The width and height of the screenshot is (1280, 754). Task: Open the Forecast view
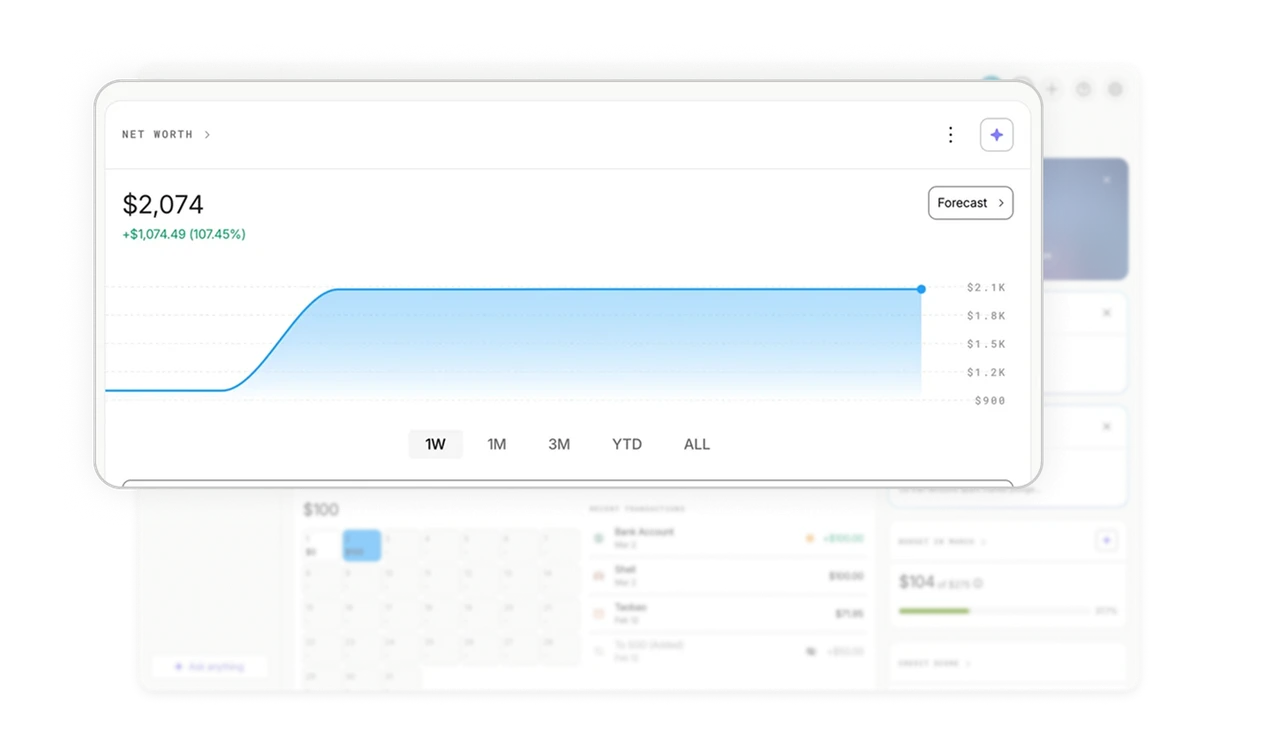970,203
